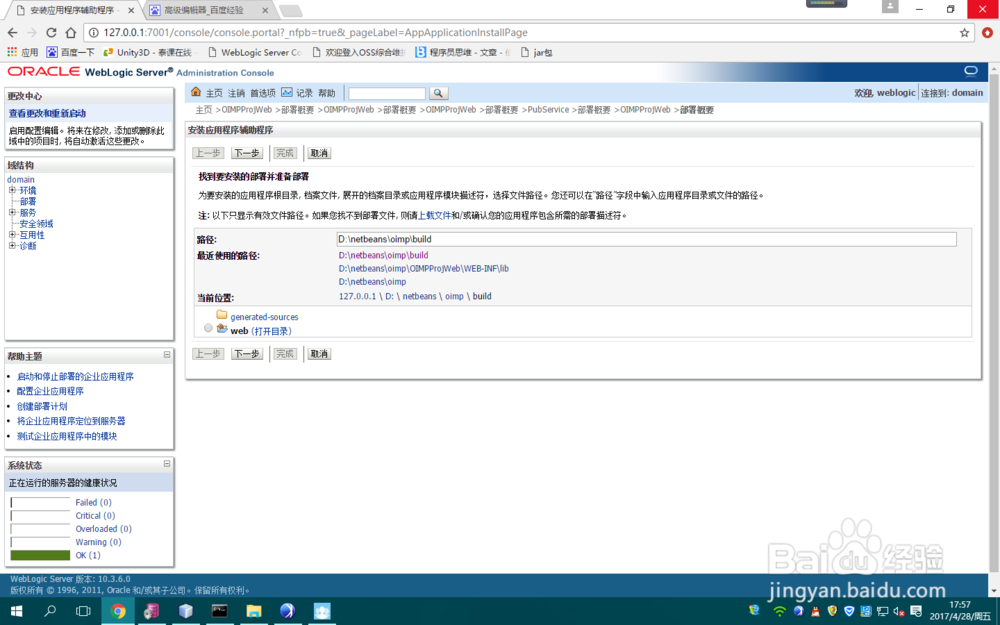The width and height of the screenshot is (1000, 625).
Task: Open browser home page icon
Action: coord(71,33)
